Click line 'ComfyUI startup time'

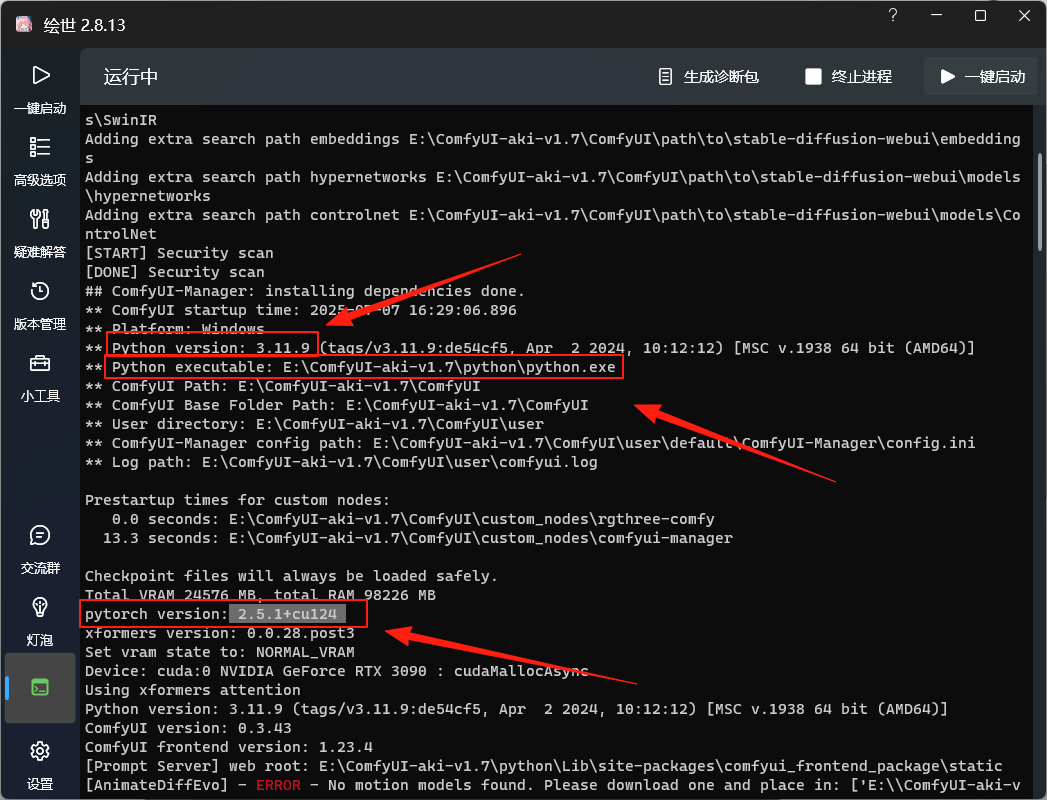300,311
